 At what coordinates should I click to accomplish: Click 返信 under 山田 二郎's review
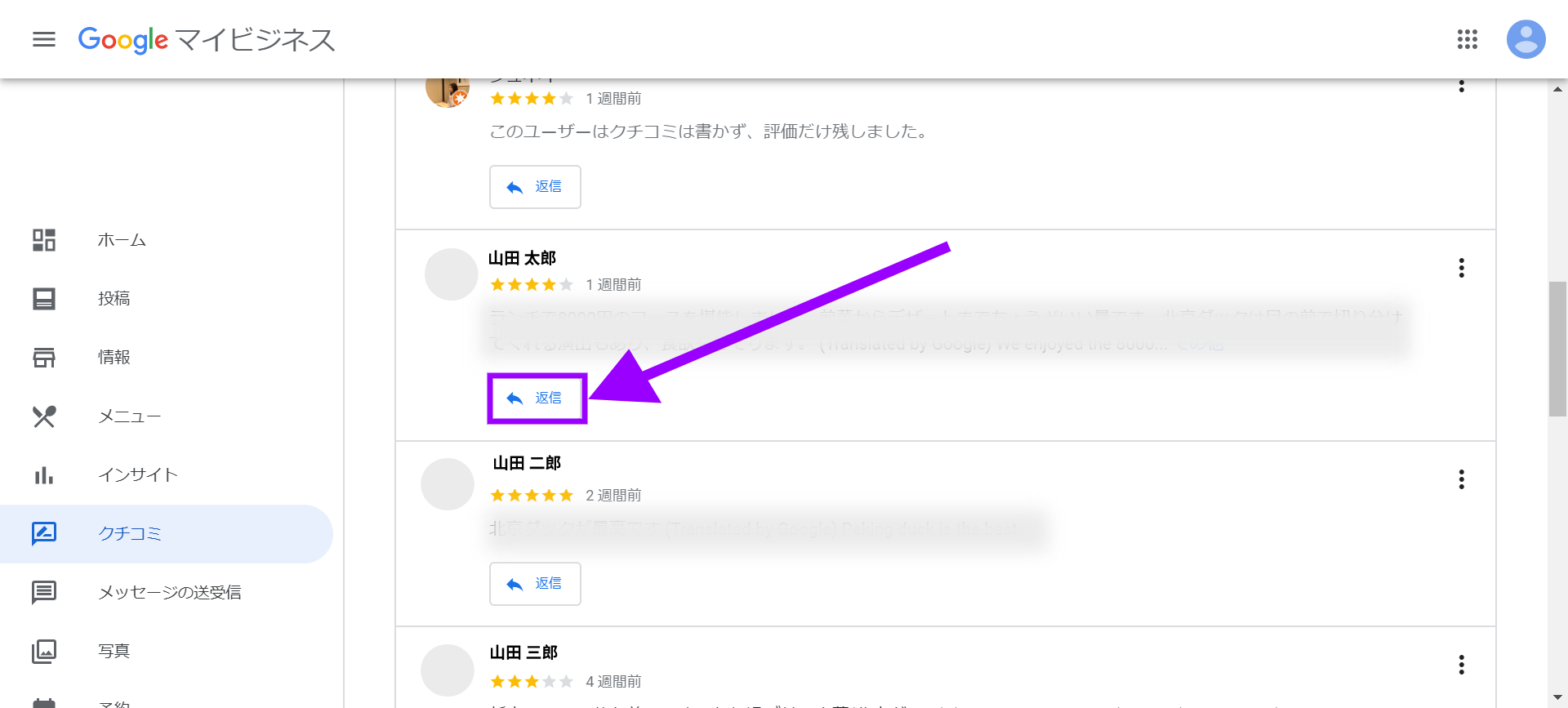tap(535, 584)
